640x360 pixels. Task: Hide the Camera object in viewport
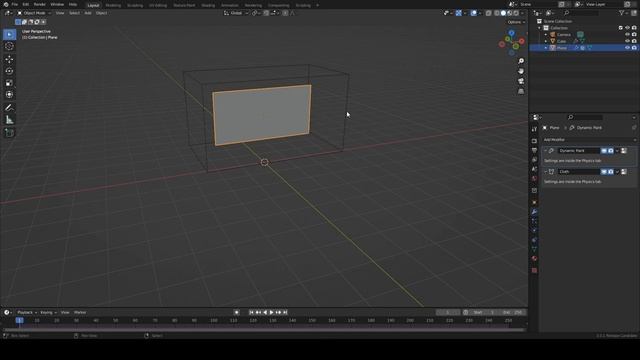[627, 35]
